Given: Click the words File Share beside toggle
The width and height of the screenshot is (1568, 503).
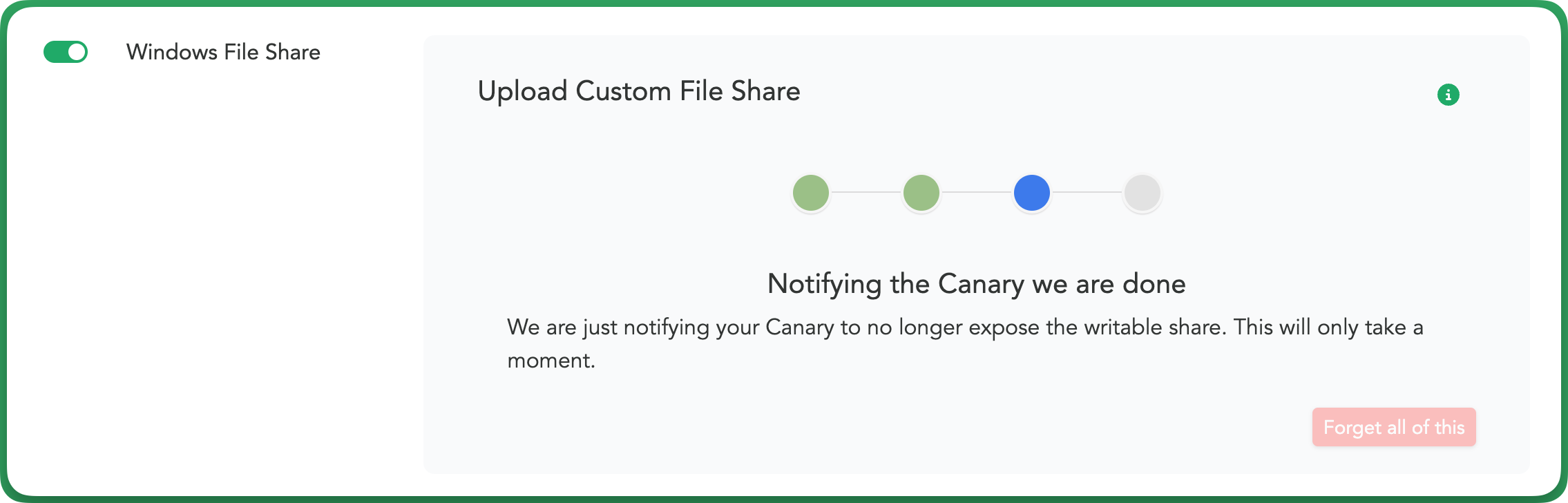Looking at the screenshot, I should click(272, 52).
